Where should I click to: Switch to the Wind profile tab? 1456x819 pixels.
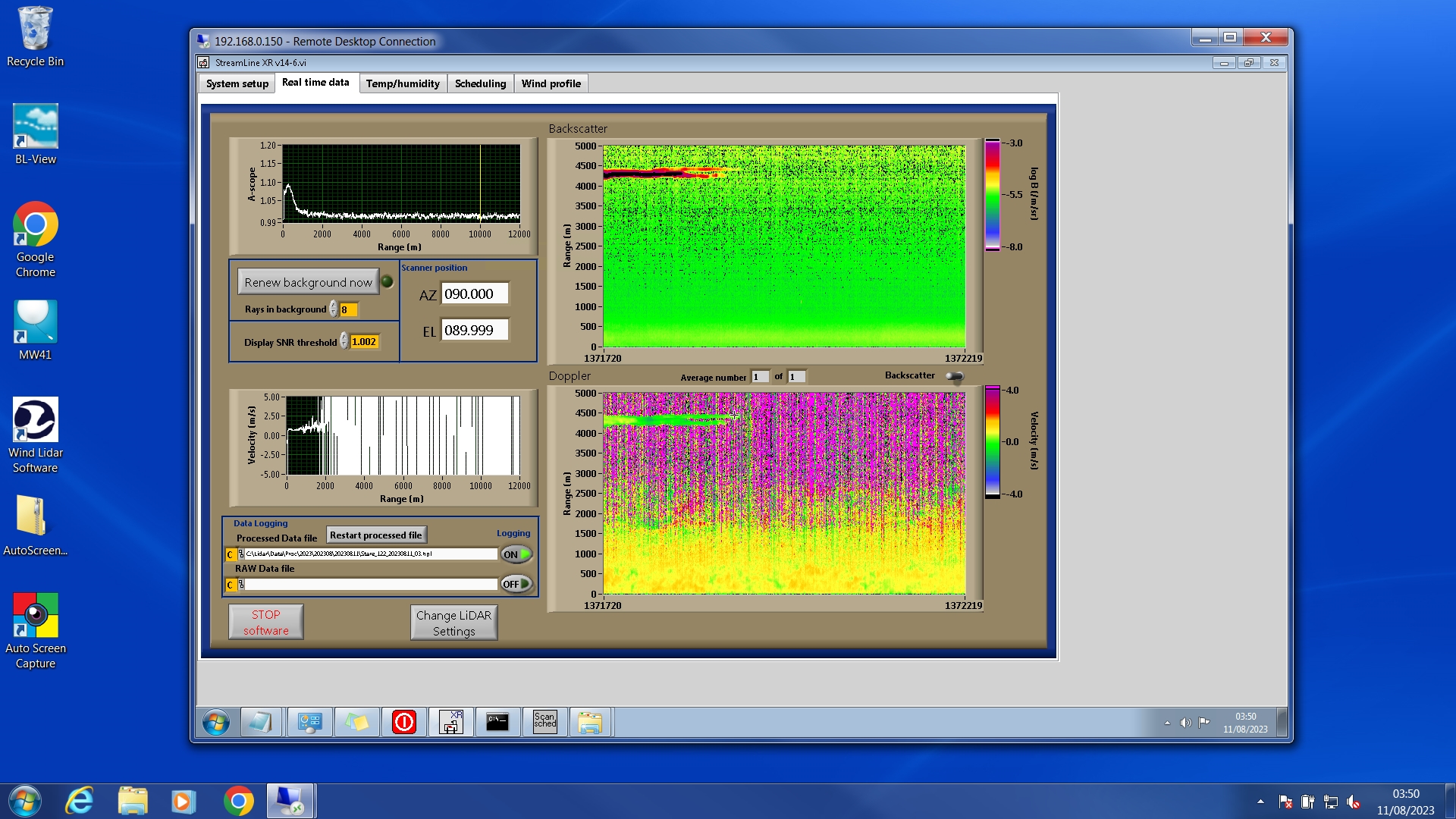(551, 83)
